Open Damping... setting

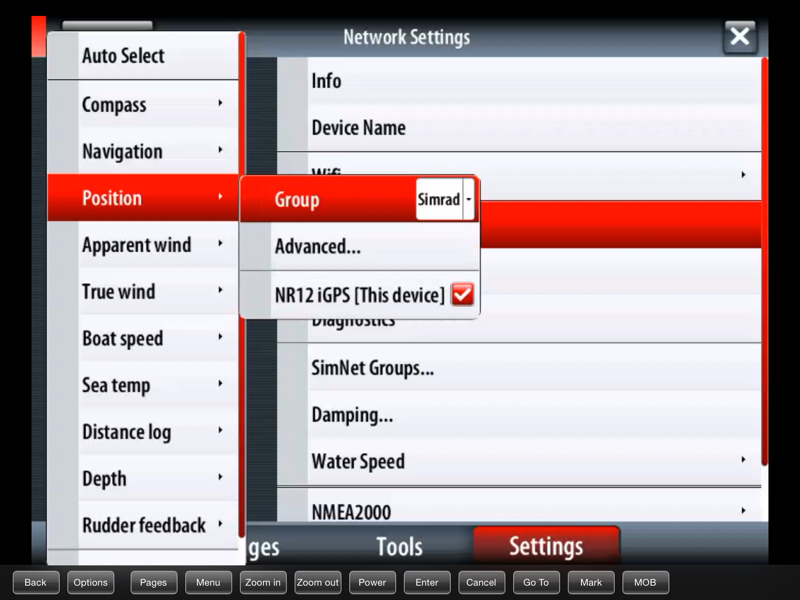coord(519,415)
